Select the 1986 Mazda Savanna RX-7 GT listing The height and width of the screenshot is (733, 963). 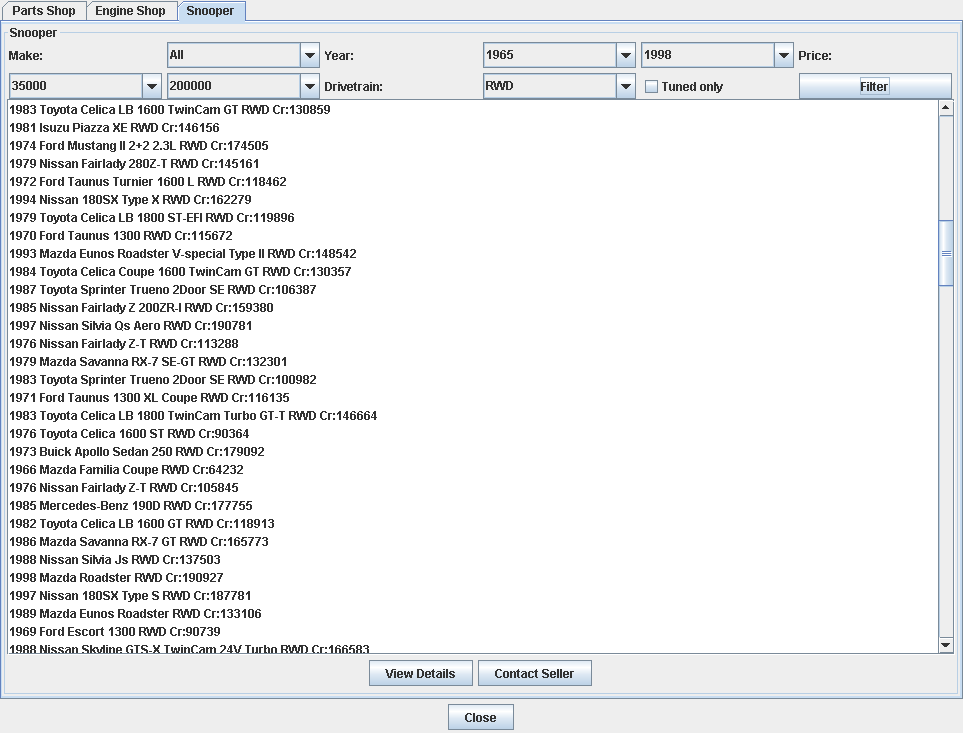click(473, 542)
